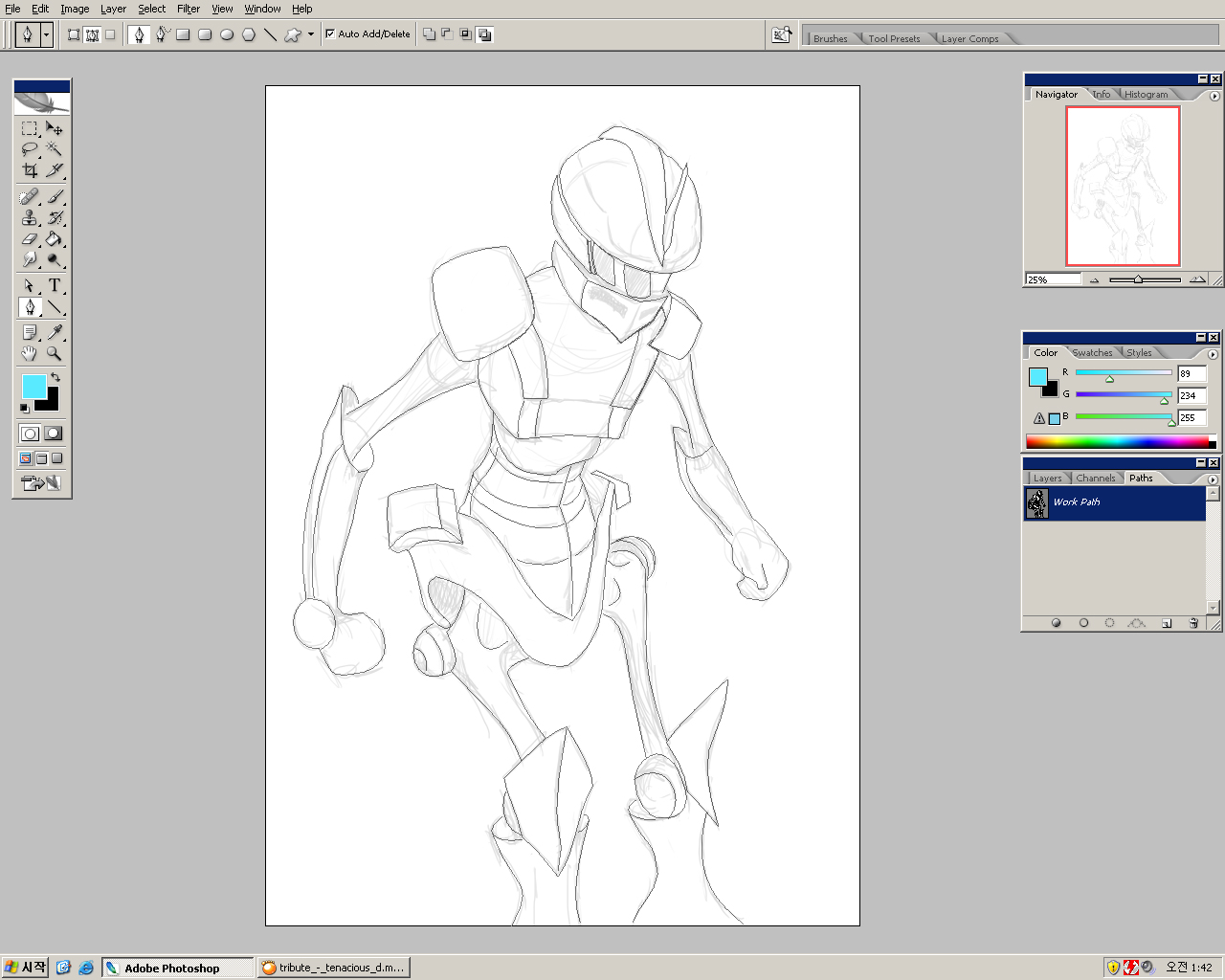Screen dimensions: 1225x980
Task: Jump to ImageReady from toolbox
Action: 41,483
